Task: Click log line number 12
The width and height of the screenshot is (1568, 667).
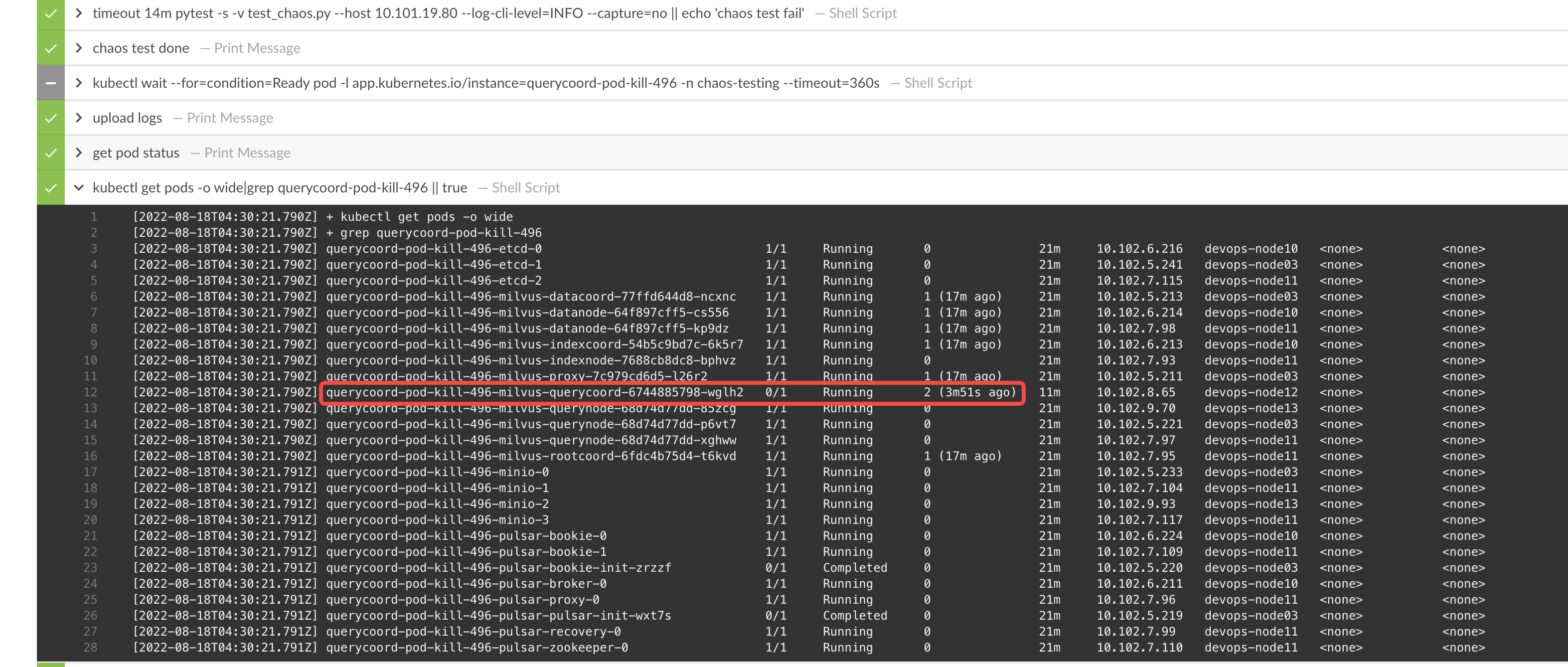Action: [x=90, y=392]
